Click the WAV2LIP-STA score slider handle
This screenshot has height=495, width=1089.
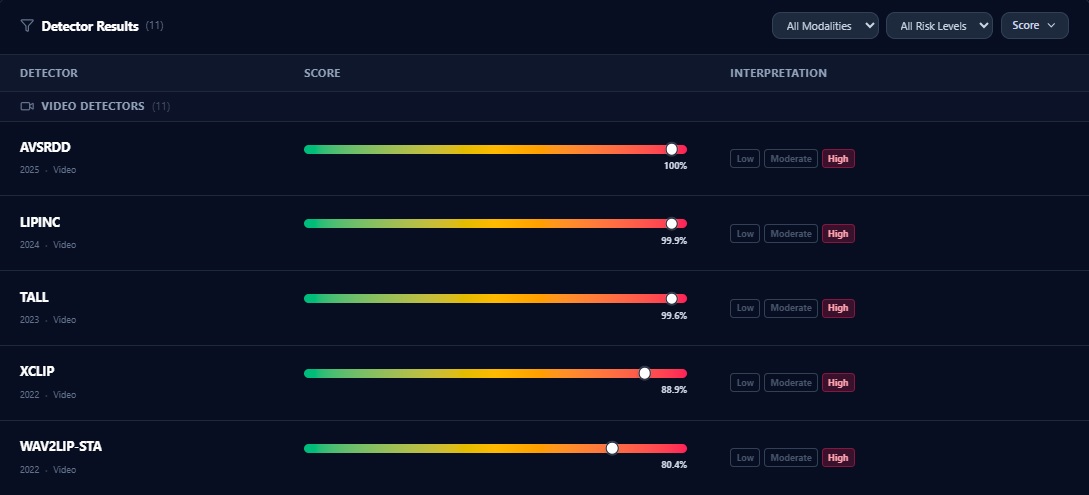[612, 448]
